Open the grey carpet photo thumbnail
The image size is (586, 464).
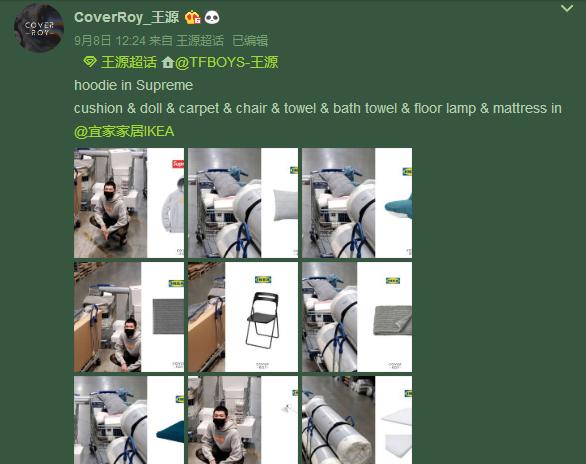[x=129, y=317]
